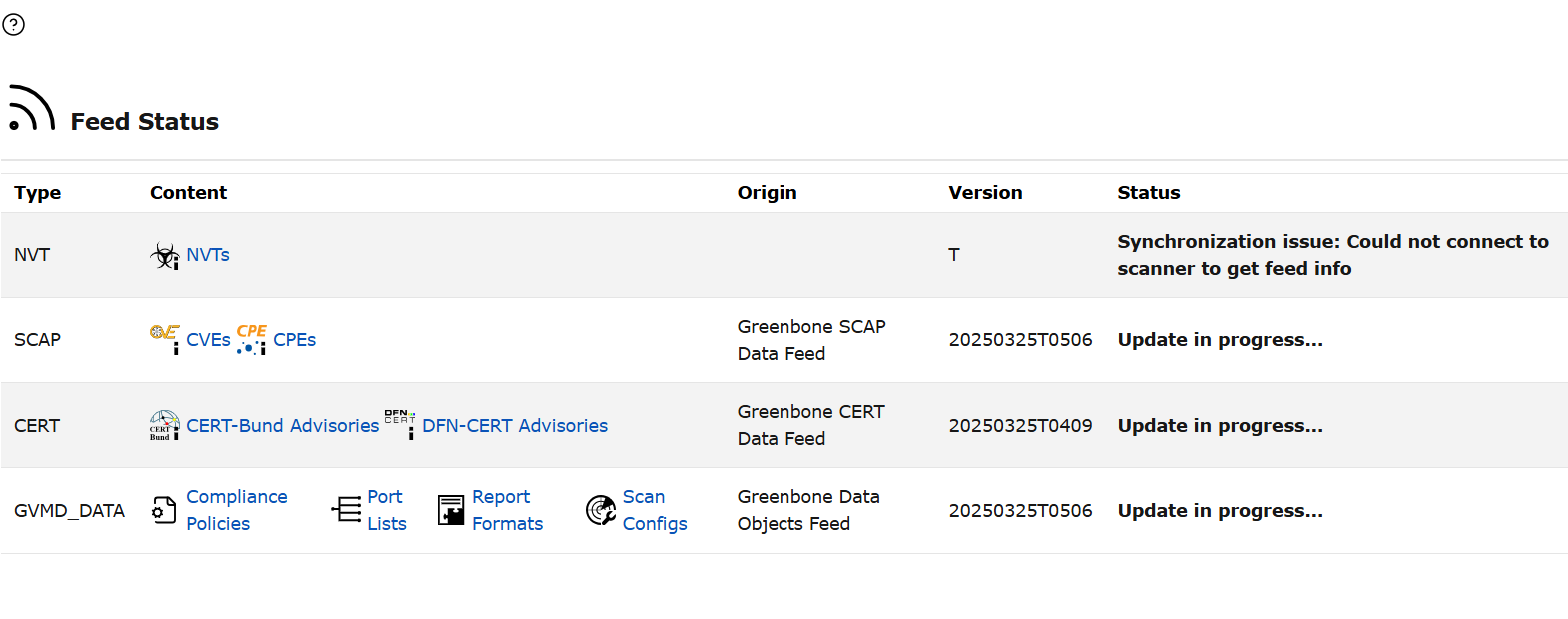Screen dimensions: 1568x619
Task: Click the orange CPE icon
Action: (x=252, y=339)
